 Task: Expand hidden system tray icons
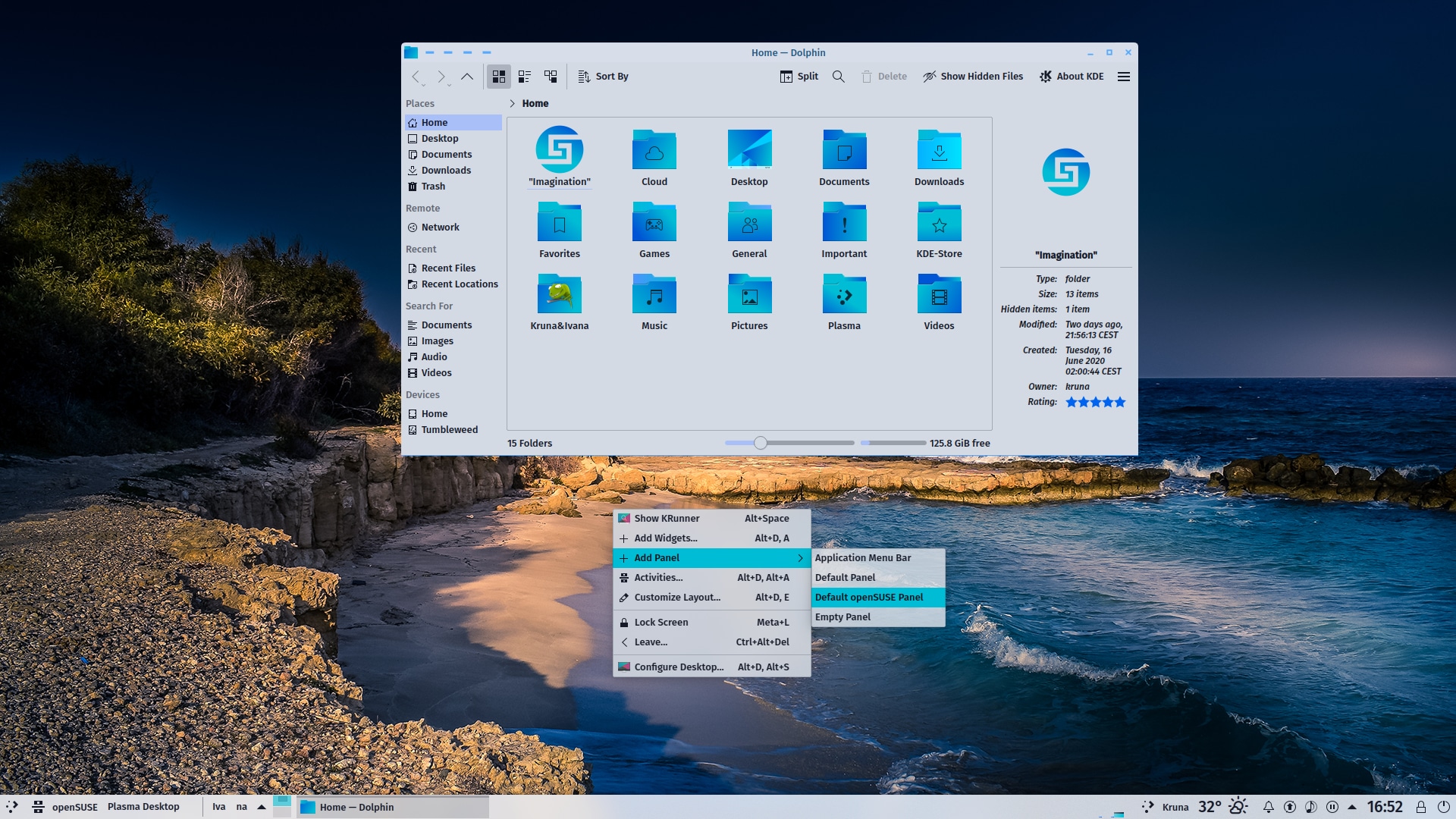(1352, 807)
